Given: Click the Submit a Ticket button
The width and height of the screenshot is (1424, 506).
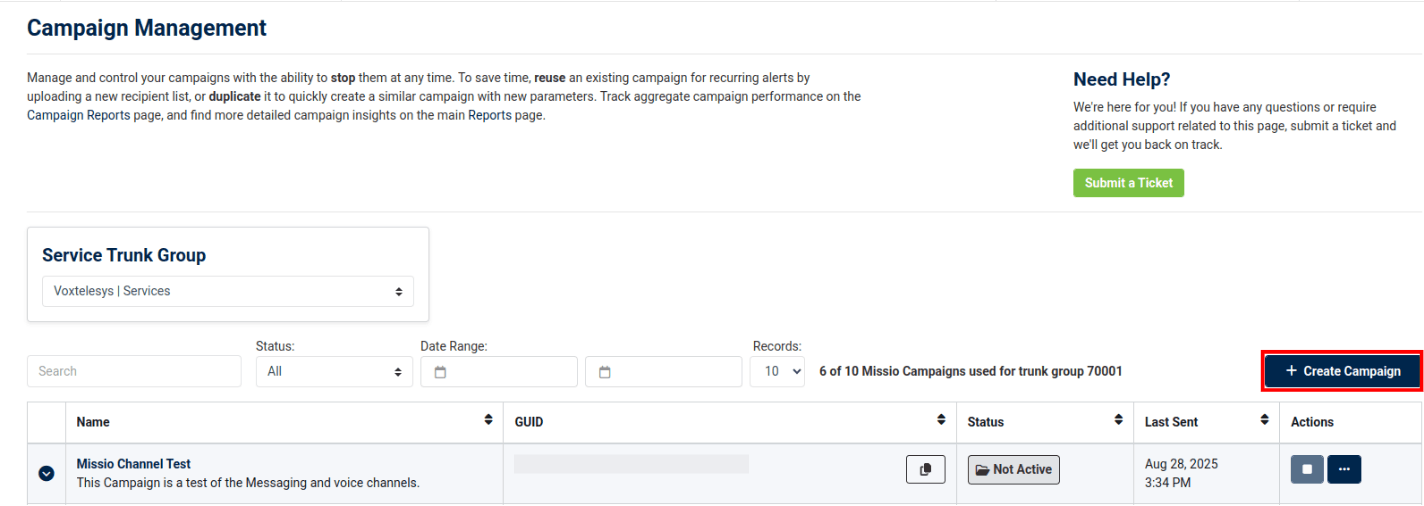Looking at the screenshot, I should (1128, 183).
